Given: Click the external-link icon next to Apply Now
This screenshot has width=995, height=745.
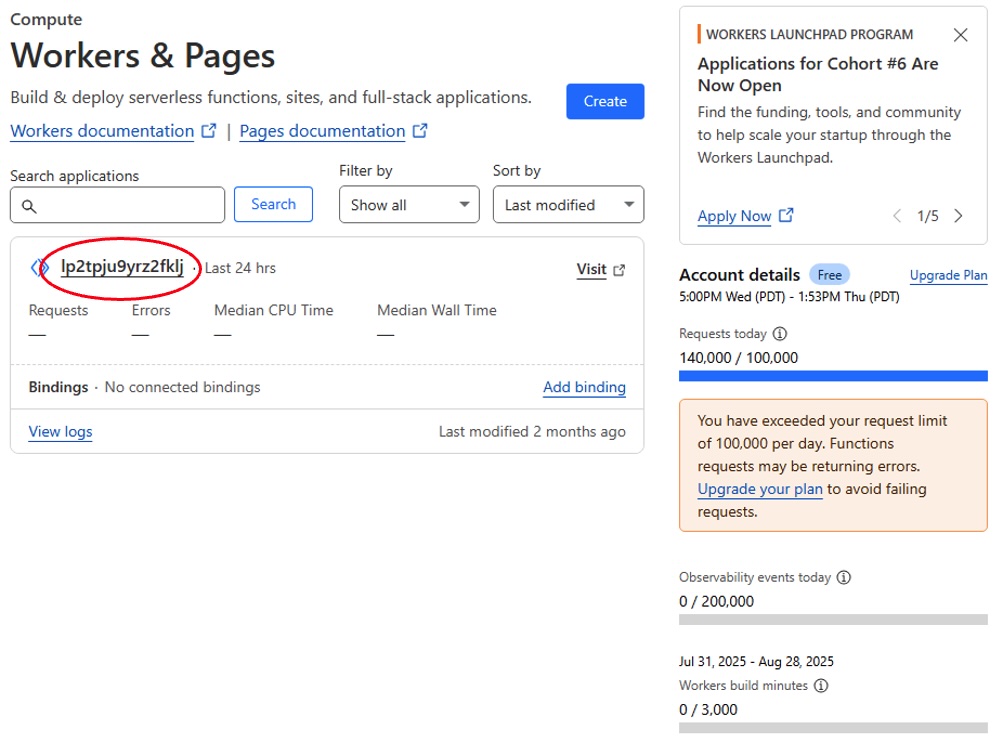Looking at the screenshot, I should [786, 215].
